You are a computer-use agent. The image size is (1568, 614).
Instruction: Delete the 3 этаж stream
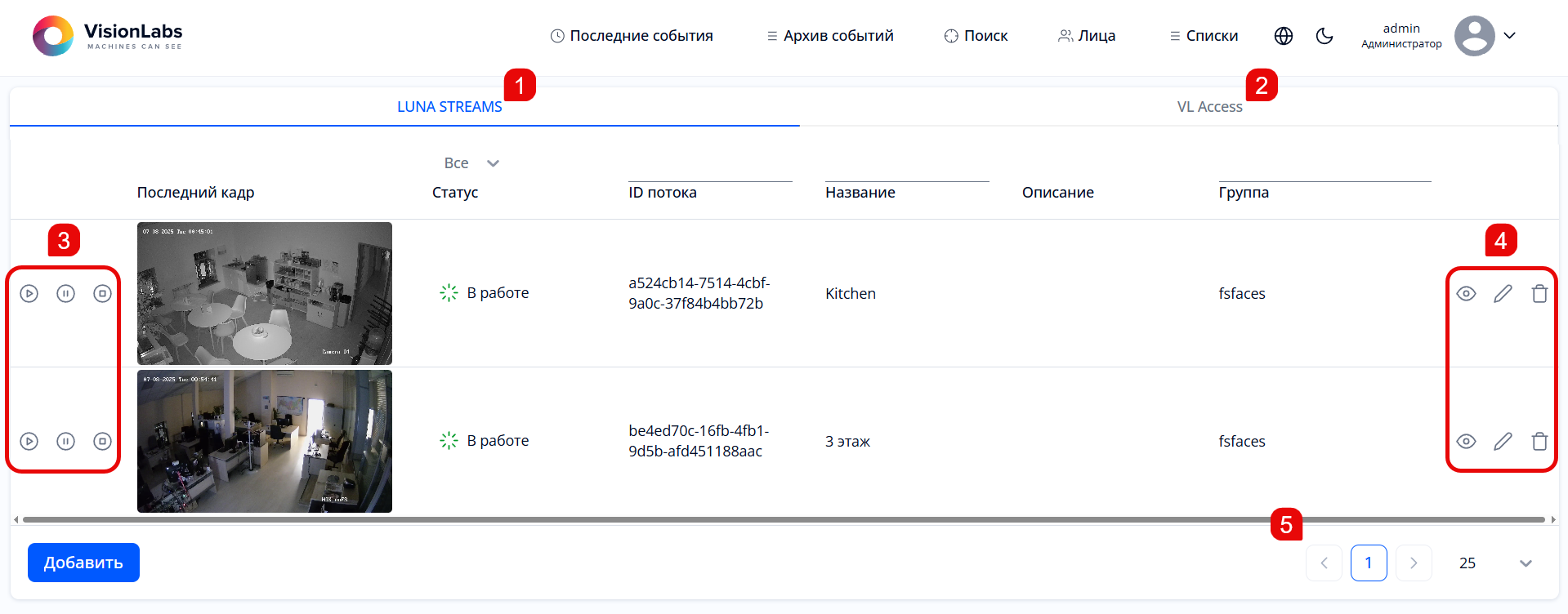[x=1539, y=442]
